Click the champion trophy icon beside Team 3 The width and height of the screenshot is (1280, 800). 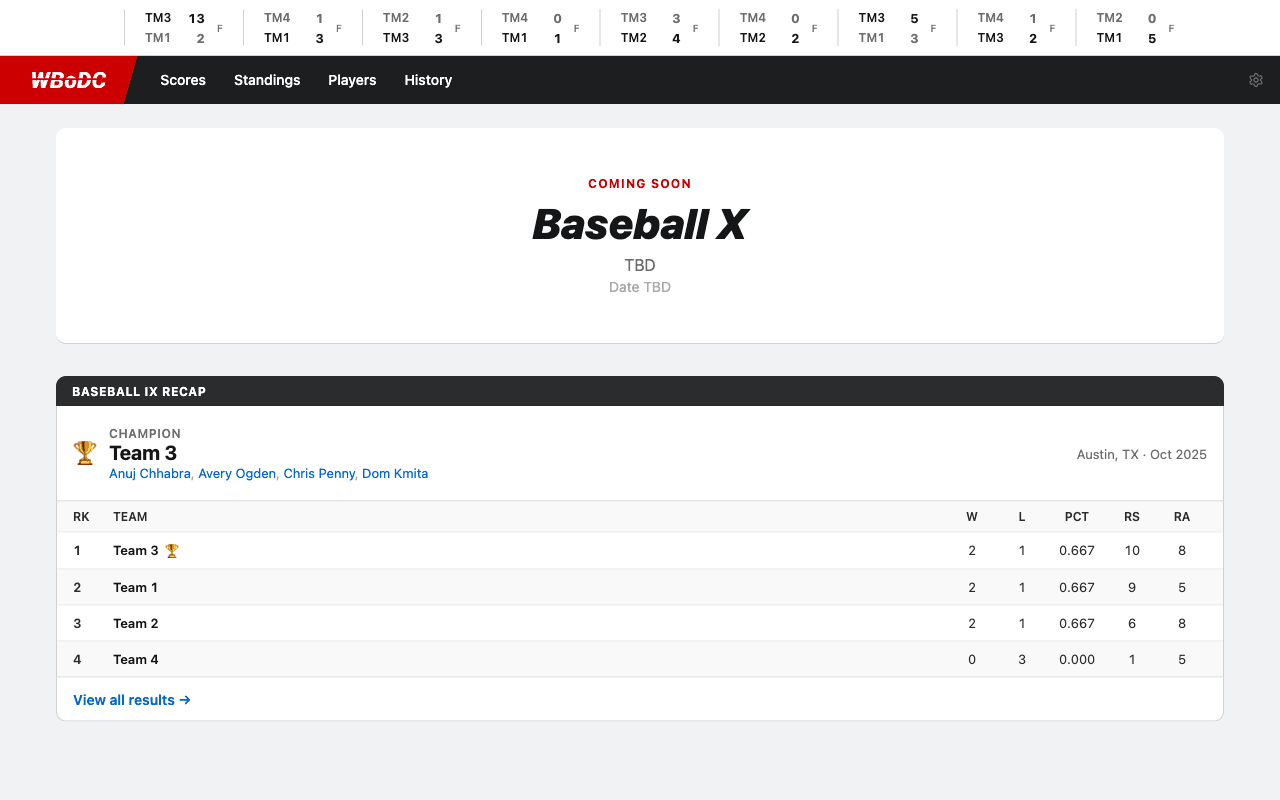[84, 452]
